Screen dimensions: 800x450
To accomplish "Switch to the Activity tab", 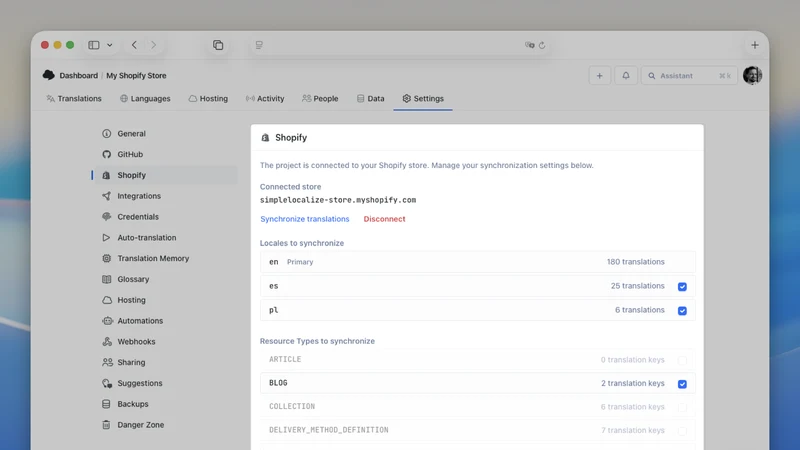I will pos(265,98).
